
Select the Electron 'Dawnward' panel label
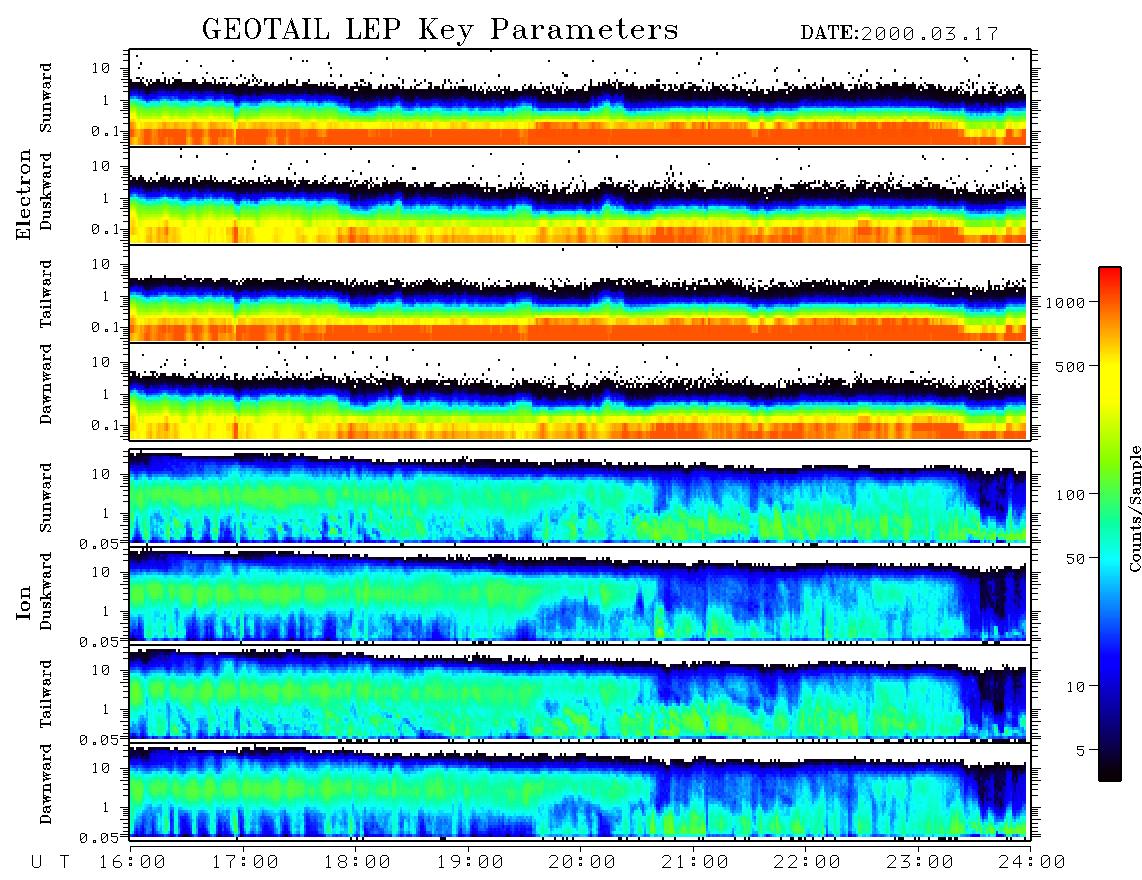(x=46, y=384)
